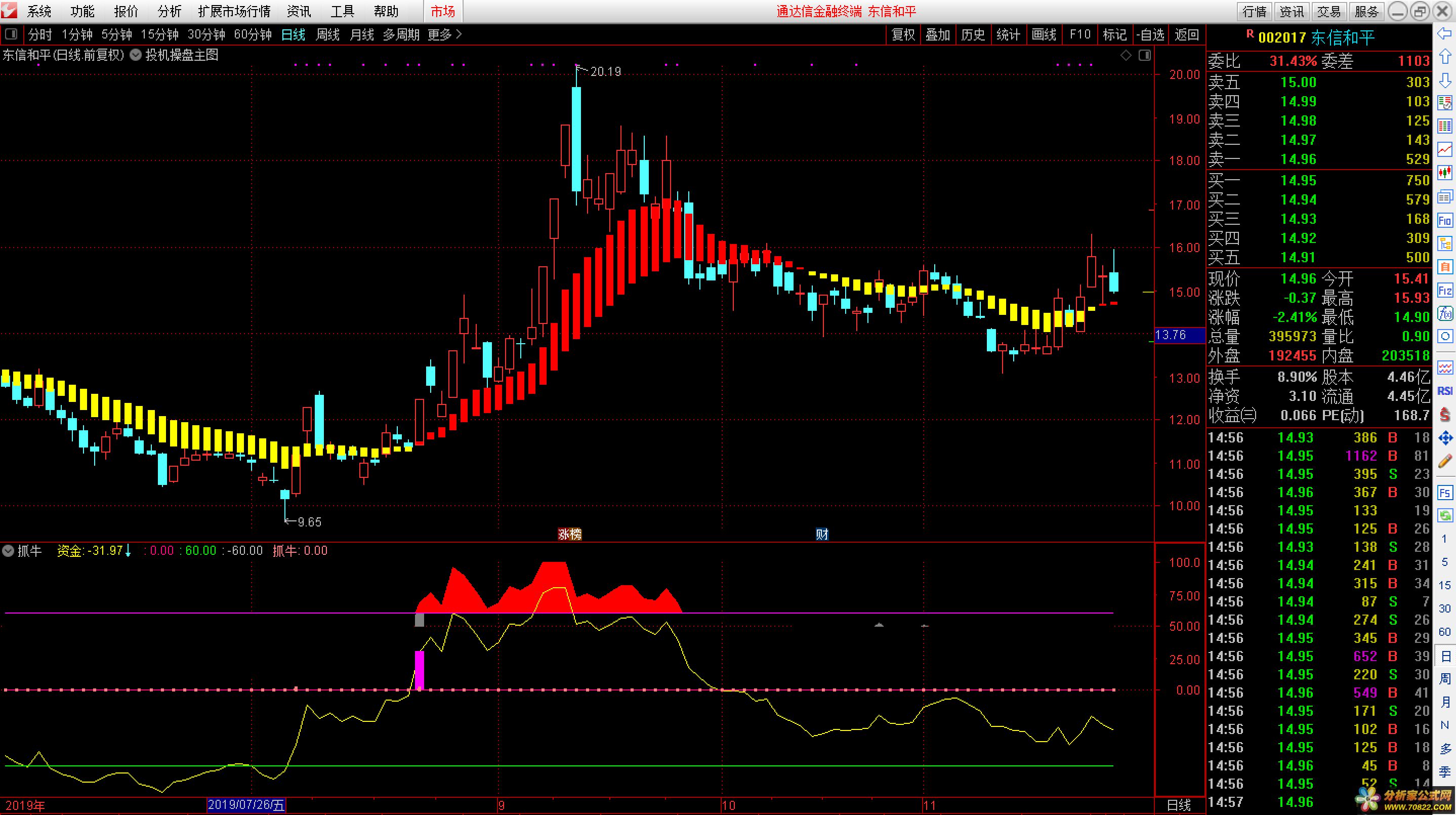
Task: Toggle the panel icon left of 分时
Action: [11, 34]
